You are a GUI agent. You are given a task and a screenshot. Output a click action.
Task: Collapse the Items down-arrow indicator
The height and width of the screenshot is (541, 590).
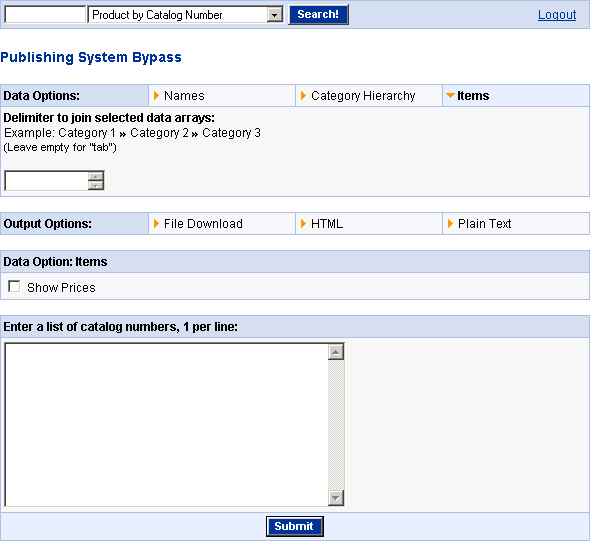click(x=450, y=96)
